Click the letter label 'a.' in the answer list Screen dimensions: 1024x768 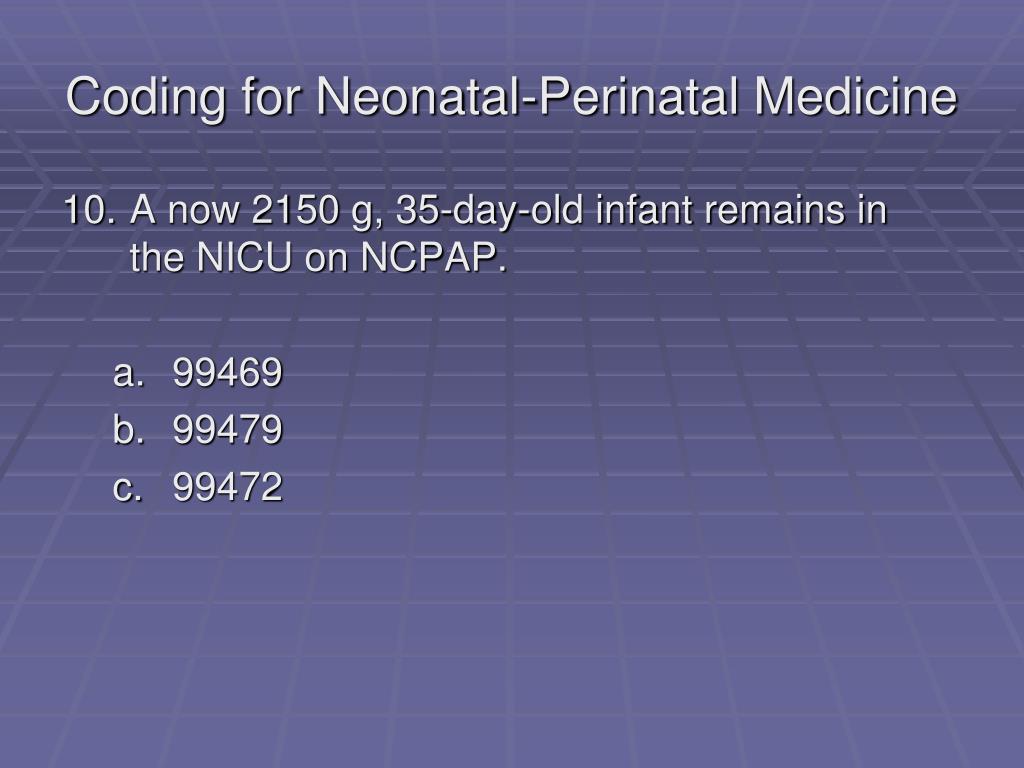point(127,375)
